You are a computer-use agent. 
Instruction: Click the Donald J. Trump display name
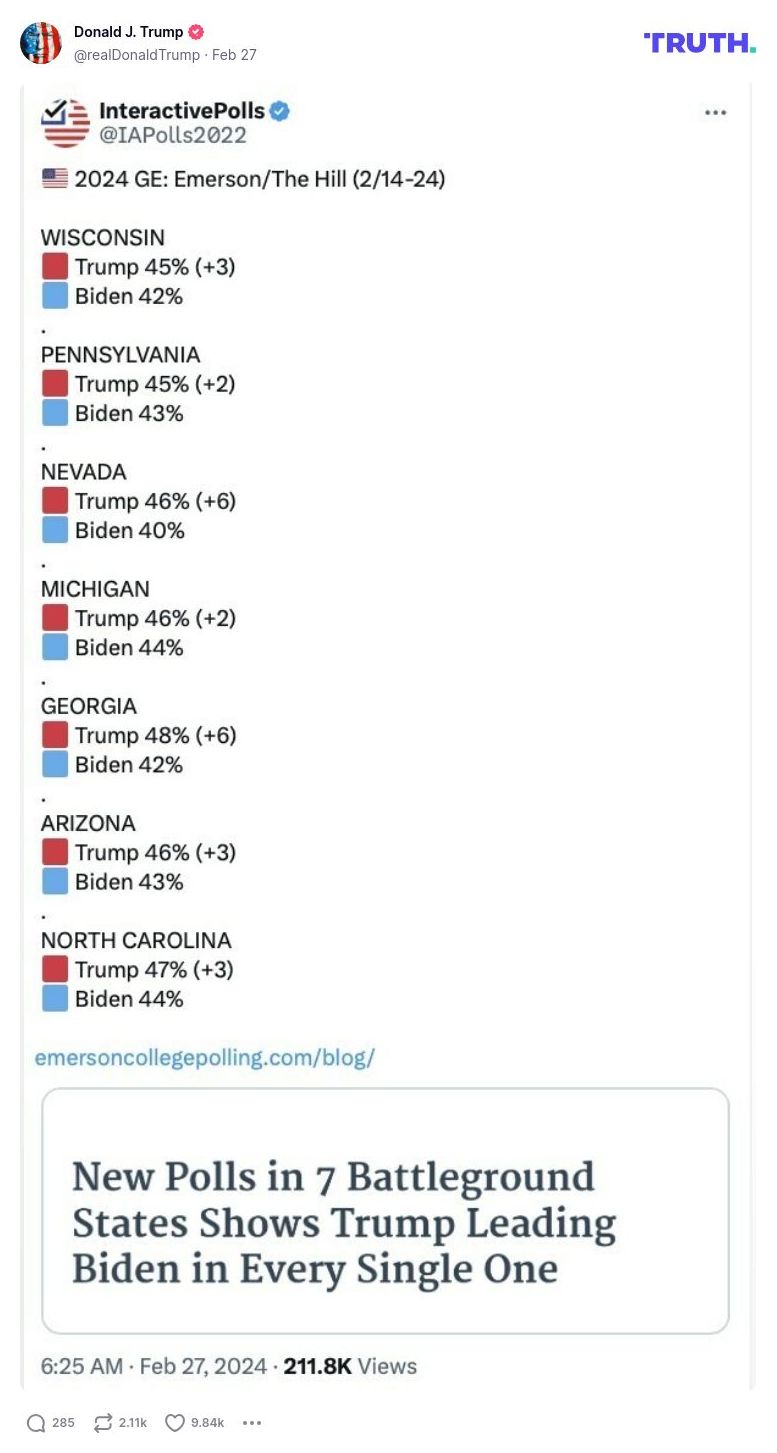click(128, 32)
